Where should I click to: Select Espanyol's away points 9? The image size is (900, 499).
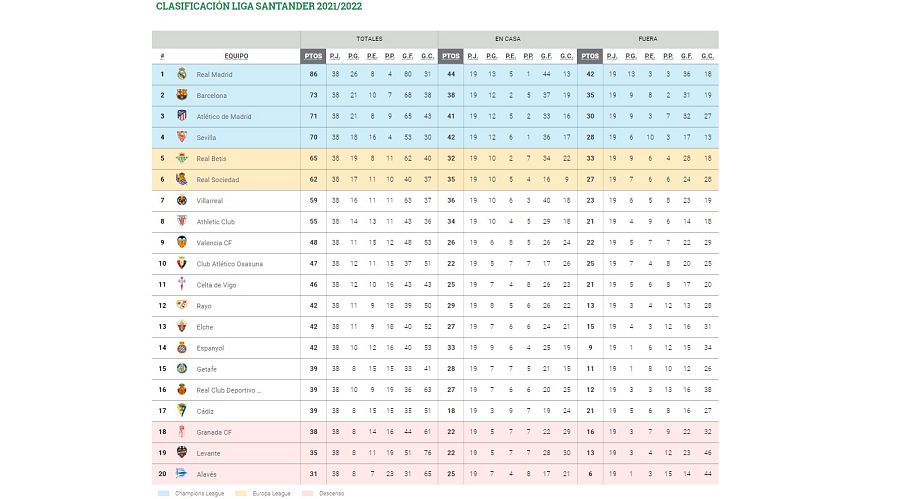coord(590,347)
